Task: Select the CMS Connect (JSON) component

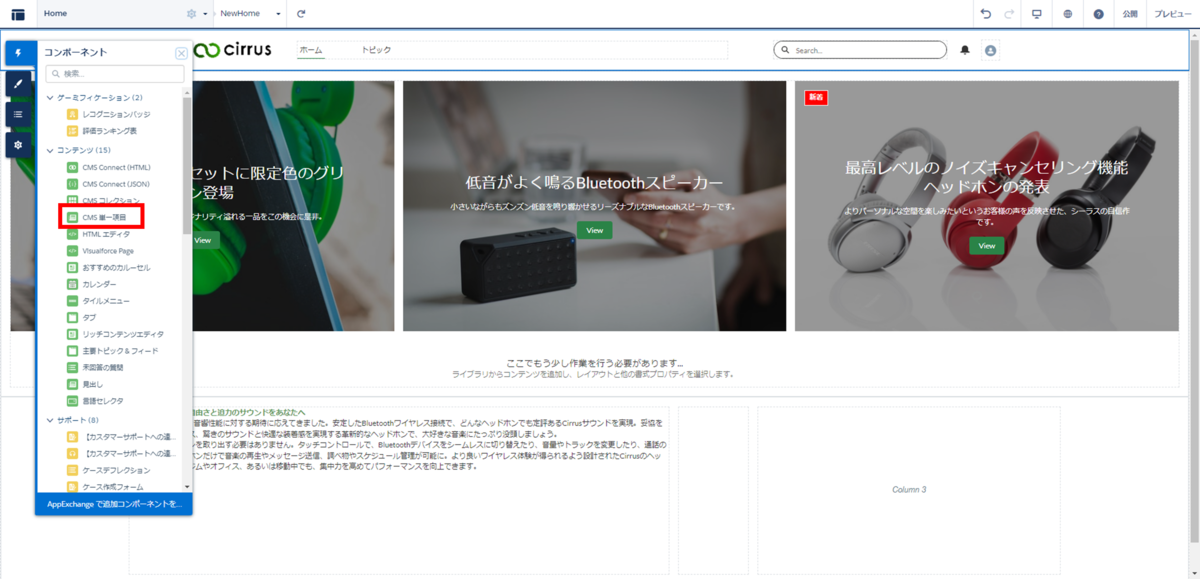Action: click(108, 184)
